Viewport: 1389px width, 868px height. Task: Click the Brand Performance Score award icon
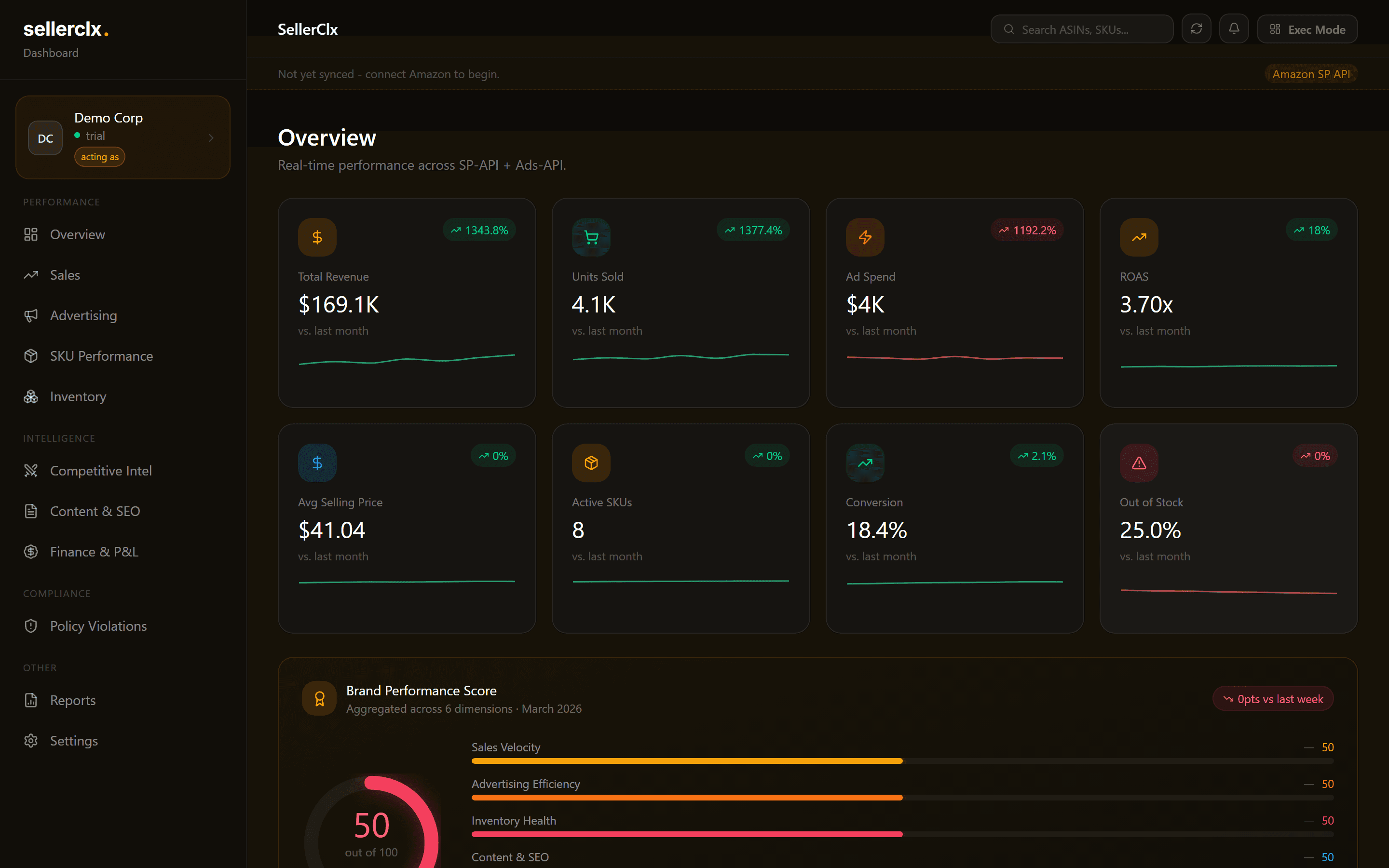320,698
